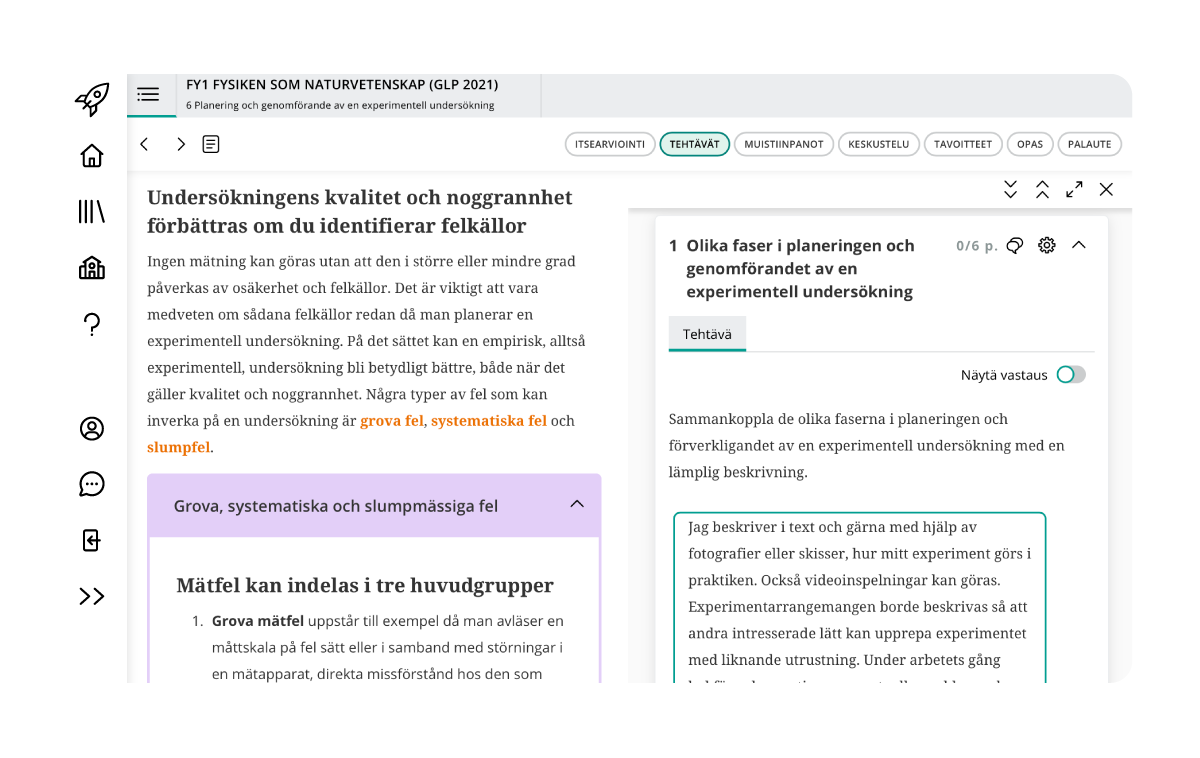Click the rocket logo icon
This screenshot has height=758, width=1200.
pyautogui.click(x=92, y=98)
